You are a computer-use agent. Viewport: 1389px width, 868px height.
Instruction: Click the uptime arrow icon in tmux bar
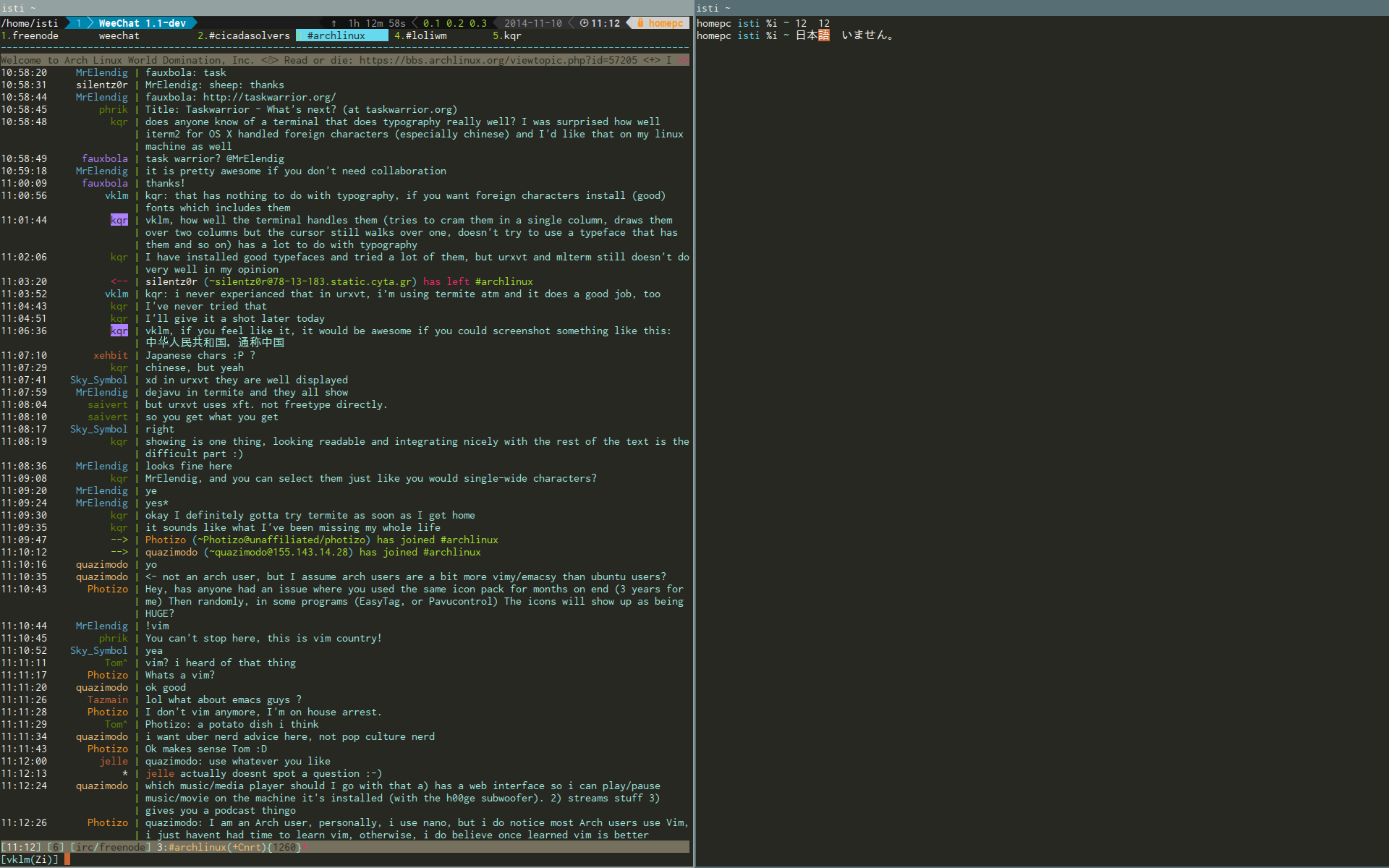334,23
